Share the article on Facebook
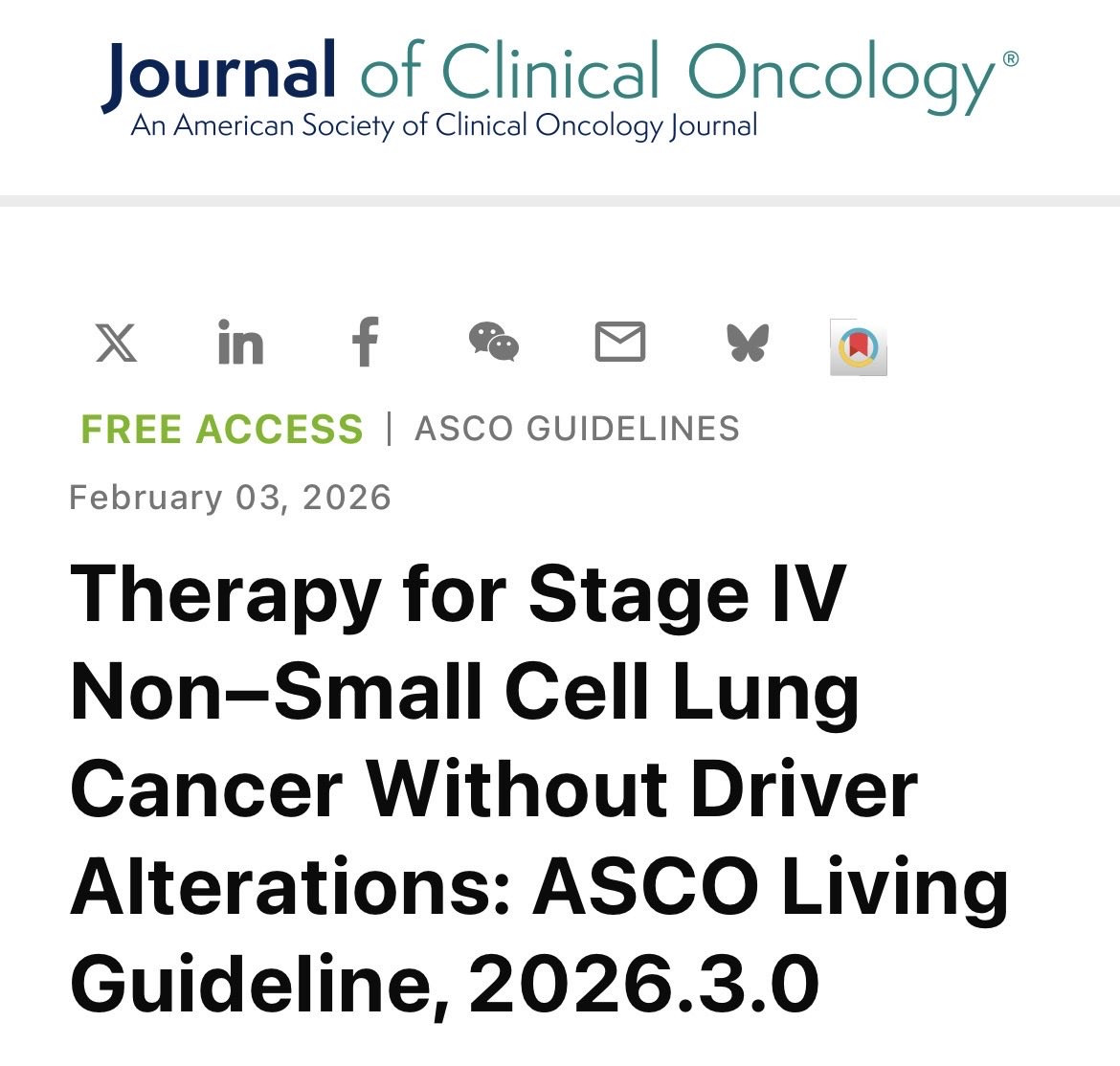The width and height of the screenshot is (1120, 1066). tap(366, 342)
